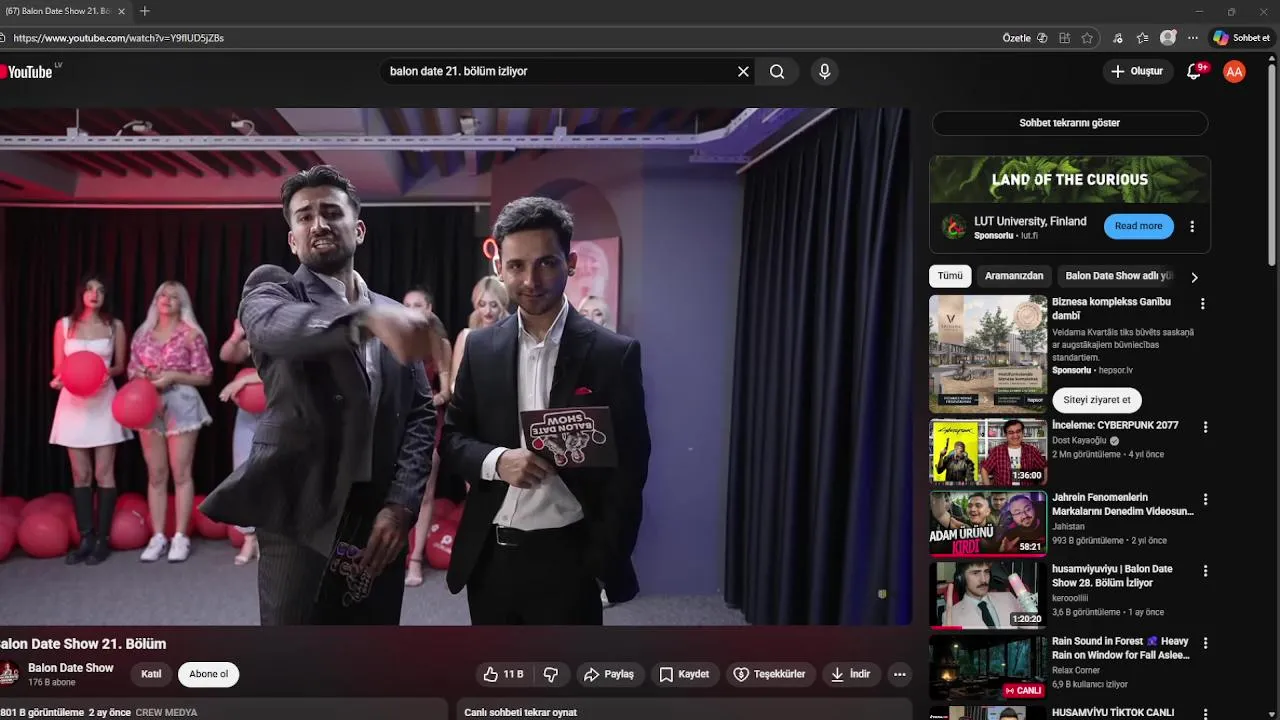Open the İnceleme: CYBERPUNK 2077 video title
This screenshot has width=1280, height=720.
[x=1115, y=425]
